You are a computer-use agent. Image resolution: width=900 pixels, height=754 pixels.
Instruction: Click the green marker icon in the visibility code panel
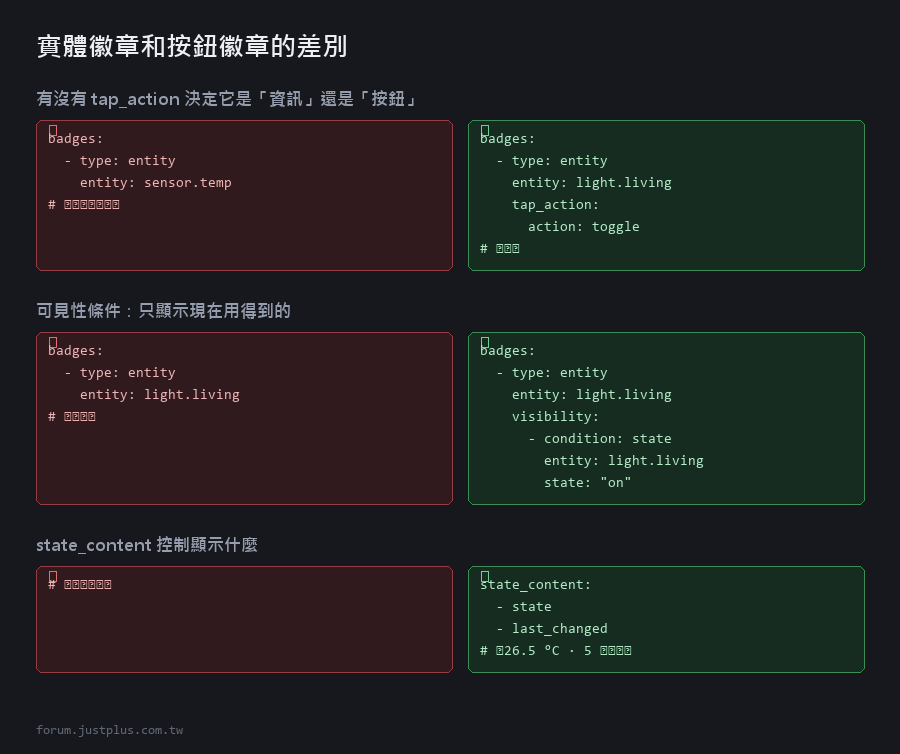pyautogui.click(x=485, y=343)
